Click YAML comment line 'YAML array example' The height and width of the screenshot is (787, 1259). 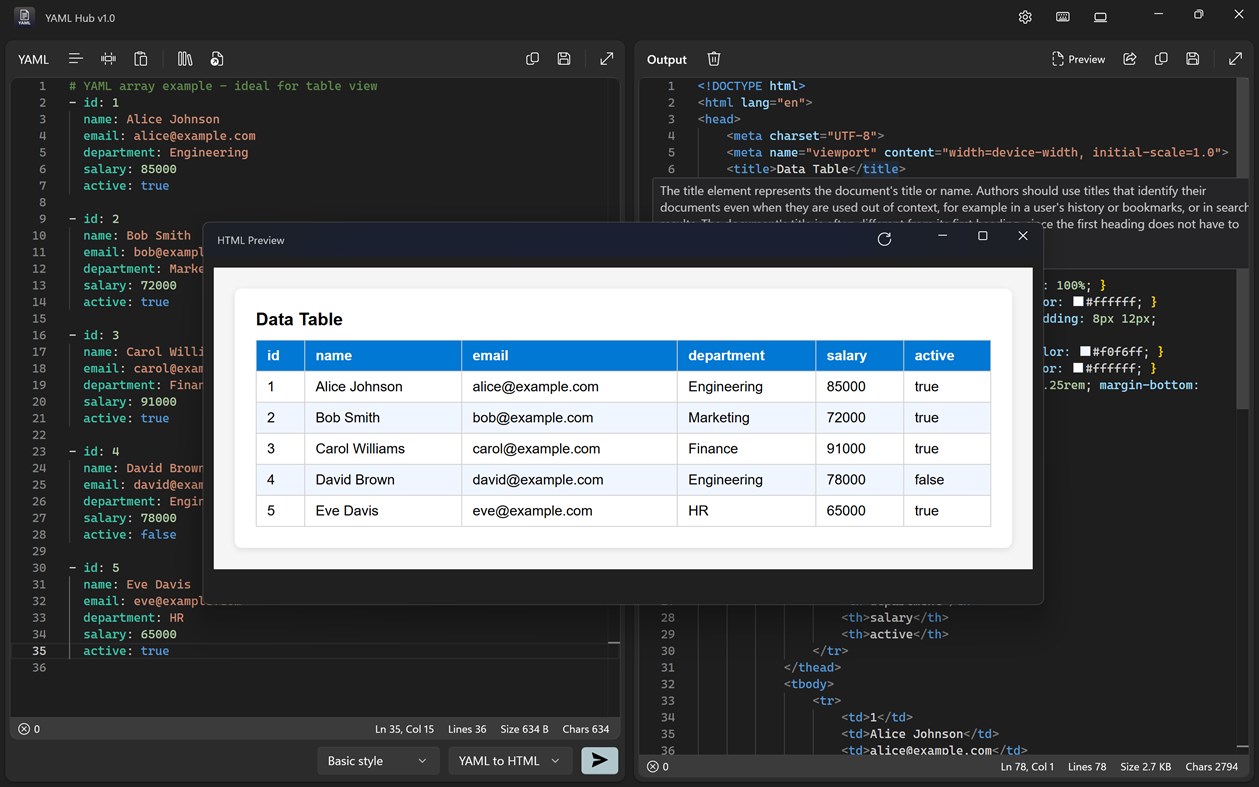(x=223, y=86)
